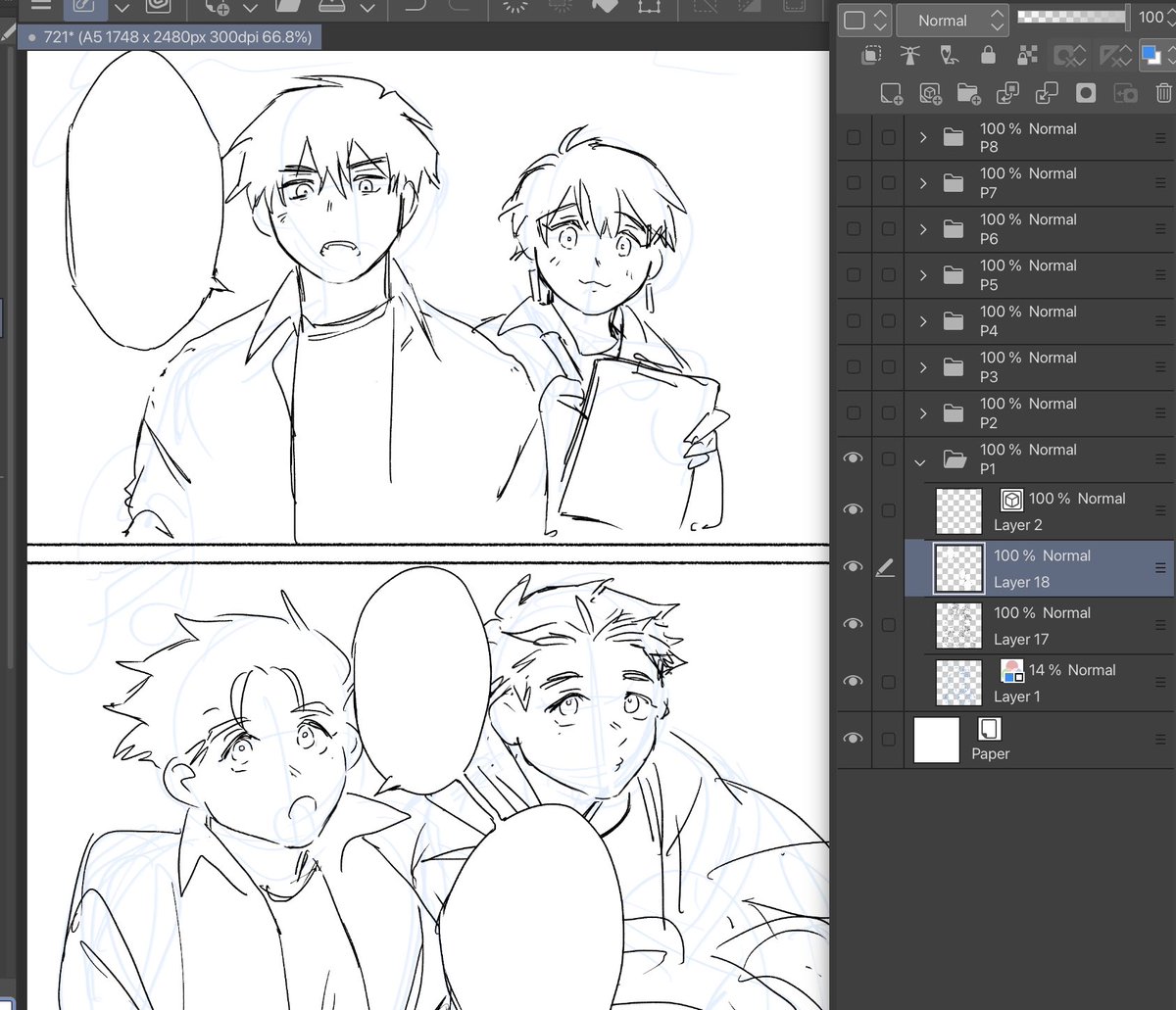Expand the P6 folder
Viewport: 1176px width, 1010px height.
point(922,229)
